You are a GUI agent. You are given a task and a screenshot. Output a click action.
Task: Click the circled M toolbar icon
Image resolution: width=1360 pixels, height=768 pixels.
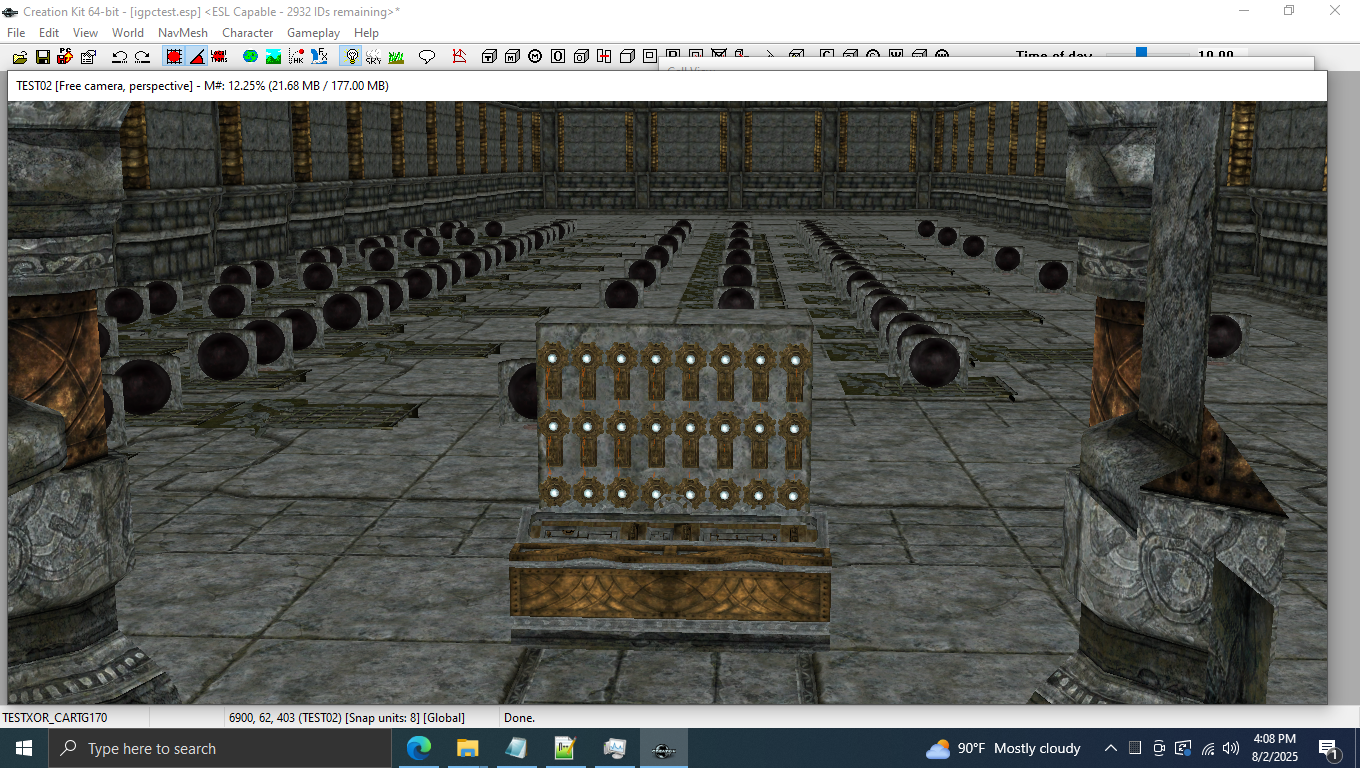click(x=535, y=57)
